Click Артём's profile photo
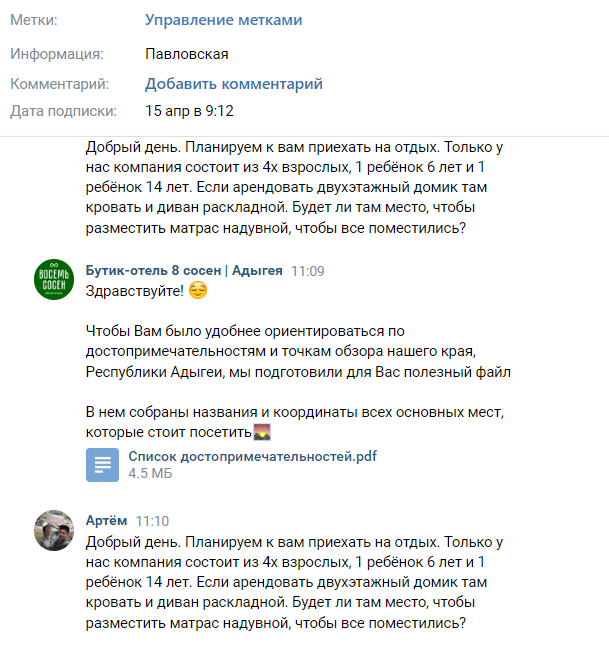Screen dimensions: 609x645 pos(54,530)
